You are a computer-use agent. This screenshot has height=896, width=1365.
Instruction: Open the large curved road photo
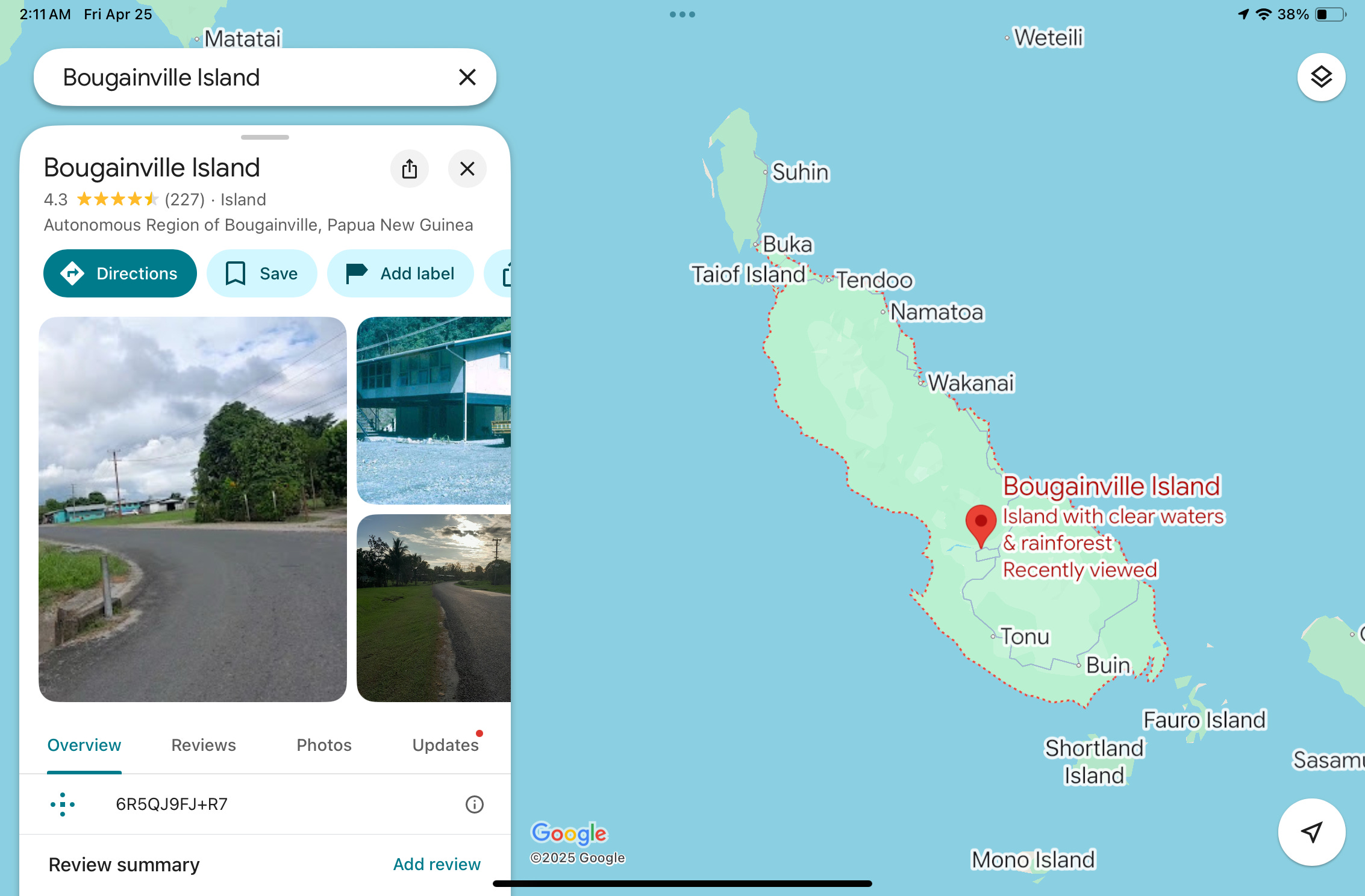click(193, 509)
